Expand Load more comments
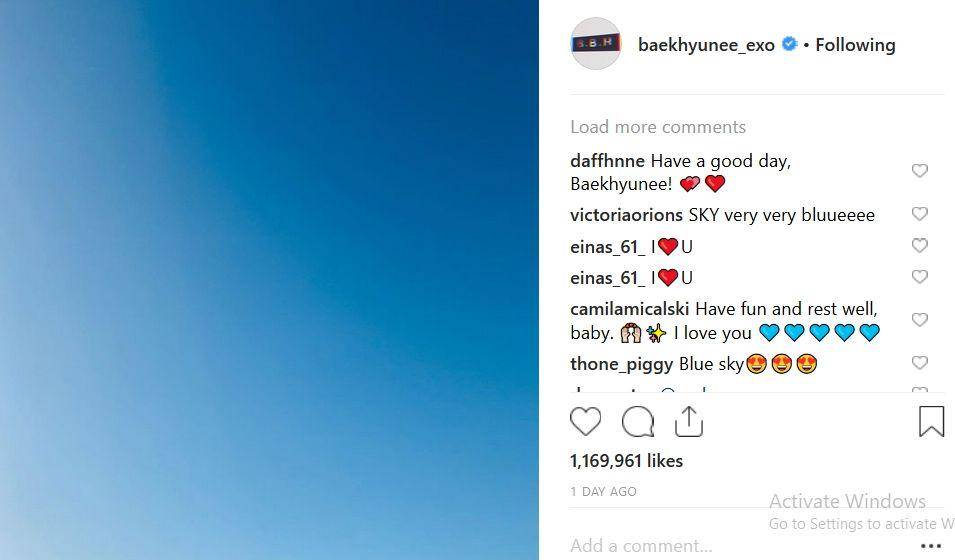The width and height of the screenshot is (955, 560). [x=658, y=127]
